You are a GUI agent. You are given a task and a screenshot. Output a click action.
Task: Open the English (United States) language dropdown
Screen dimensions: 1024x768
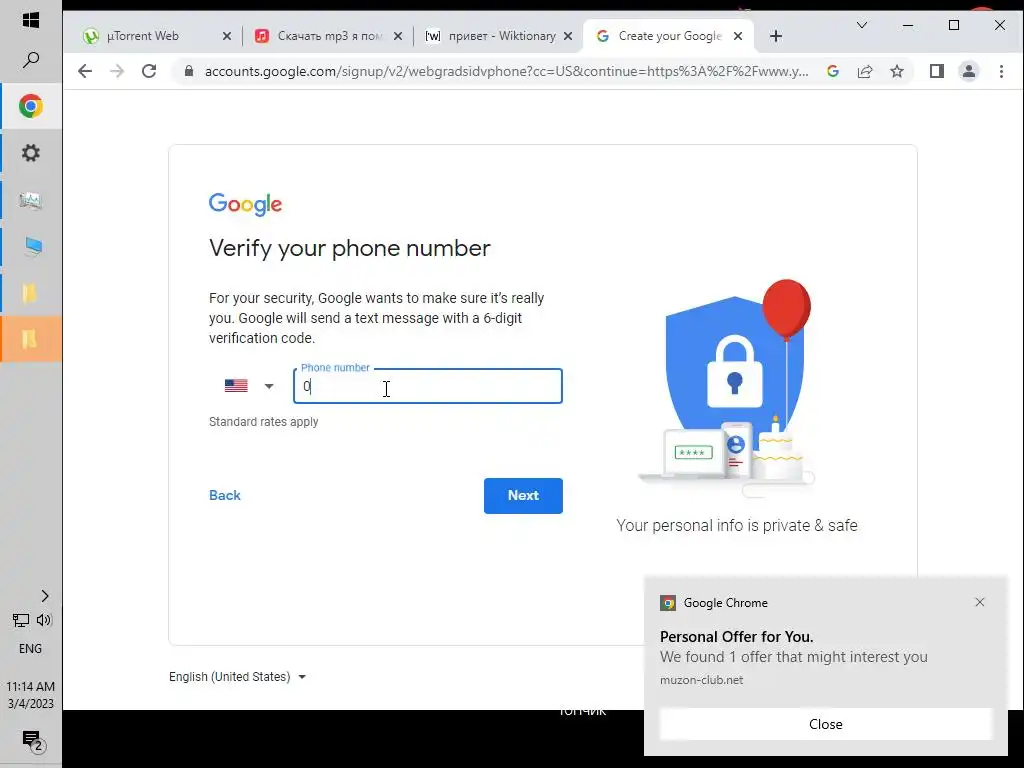[238, 677]
